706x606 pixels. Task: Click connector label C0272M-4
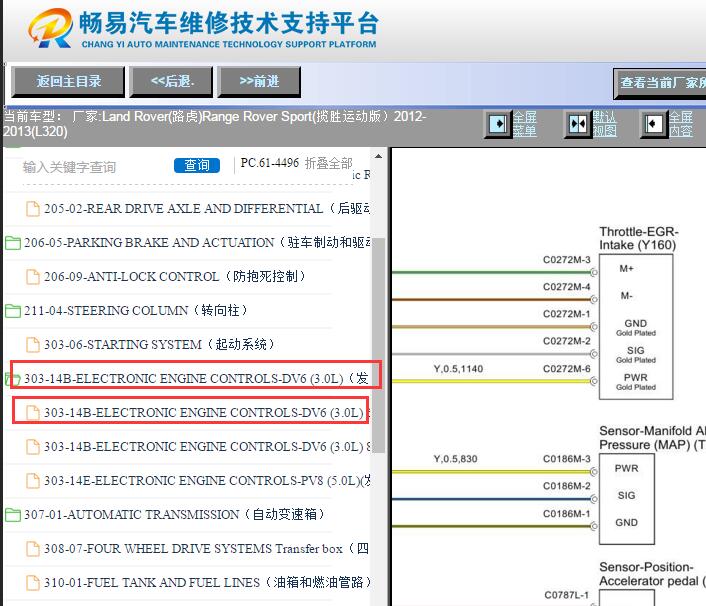click(x=566, y=287)
